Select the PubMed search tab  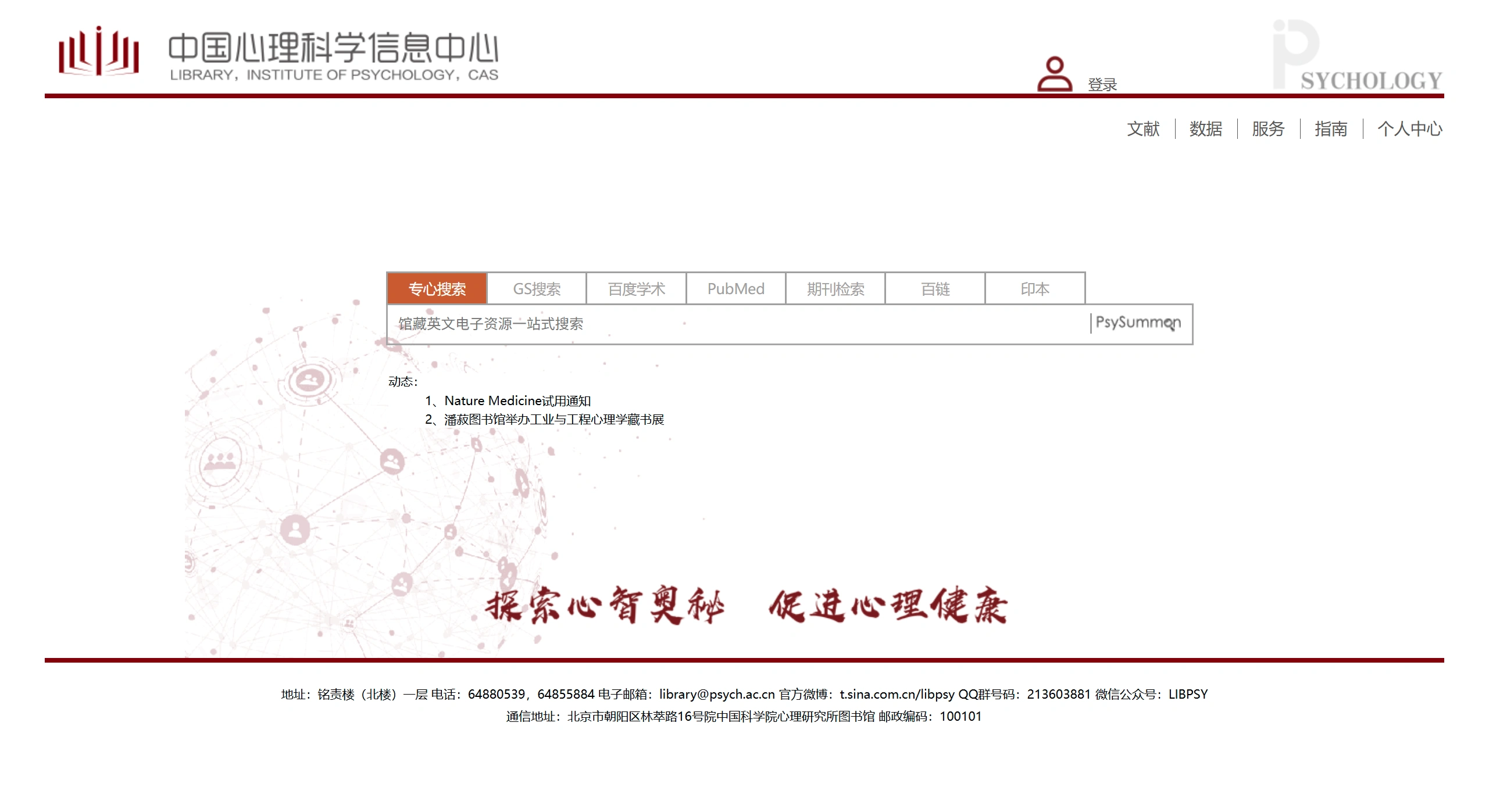(735, 288)
